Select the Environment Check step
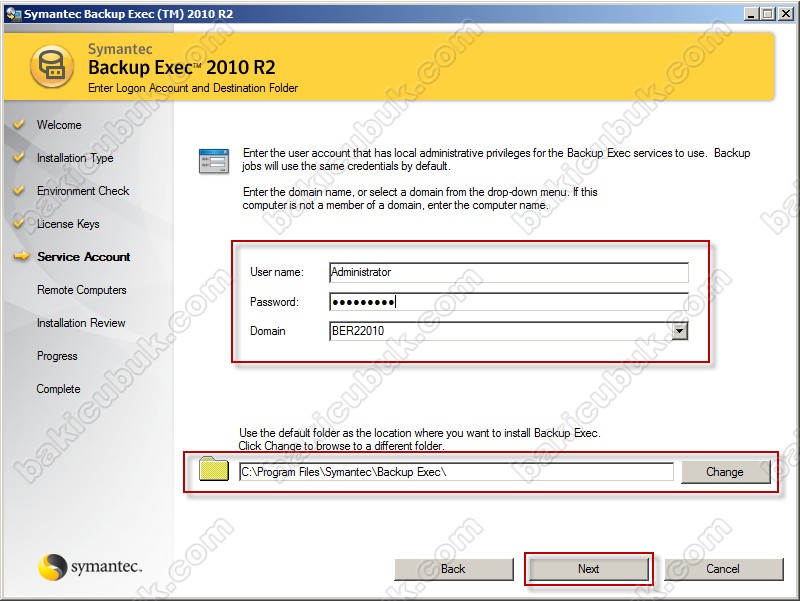The image size is (800, 601). pos(83,191)
